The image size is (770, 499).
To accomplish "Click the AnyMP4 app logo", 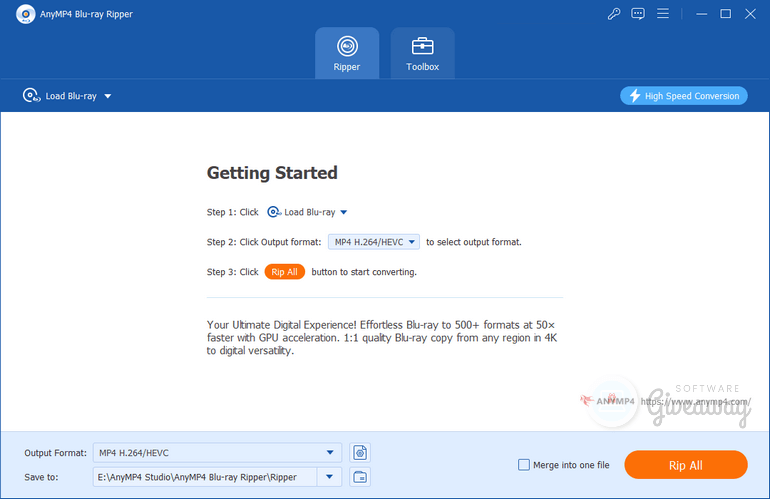I will pos(26,14).
